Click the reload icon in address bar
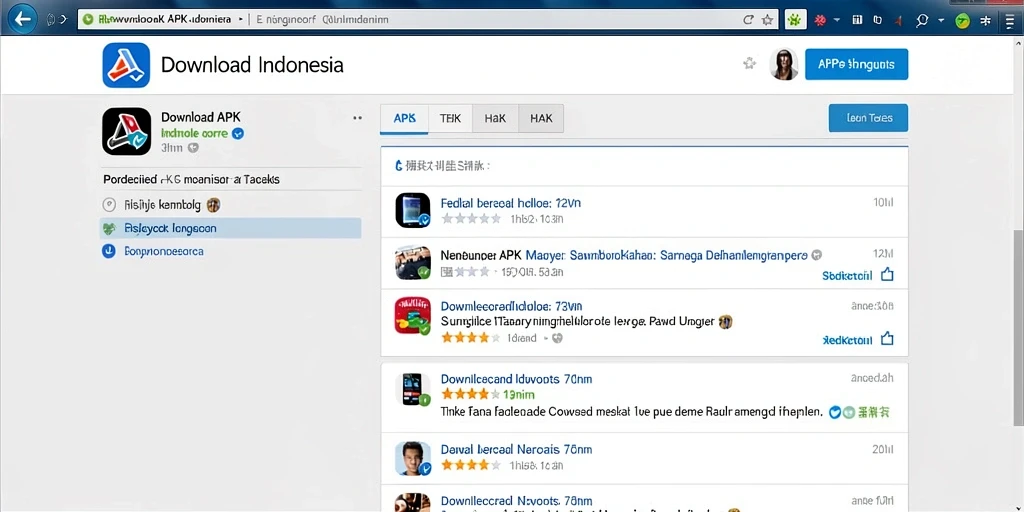The width and height of the screenshot is (1024, 512). [x=748, y=20]
